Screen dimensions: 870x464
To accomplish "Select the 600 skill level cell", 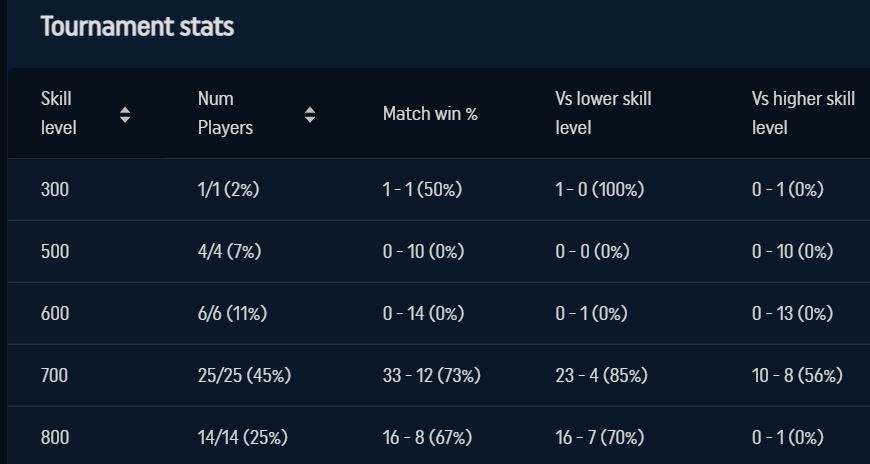I will pos(55,313).
